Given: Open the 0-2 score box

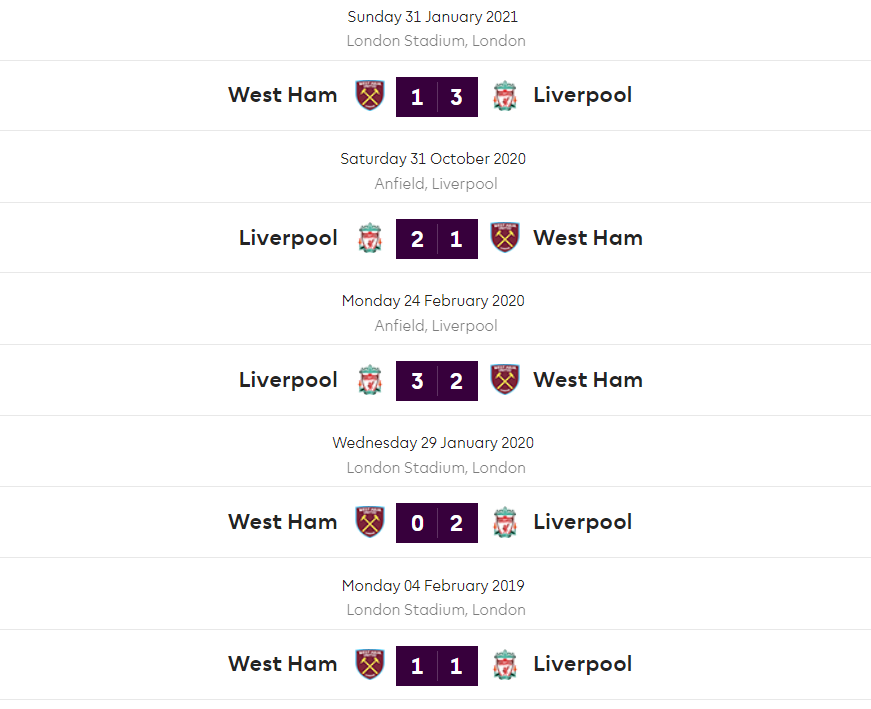Looking at the screenshot, I should [437, 523].
